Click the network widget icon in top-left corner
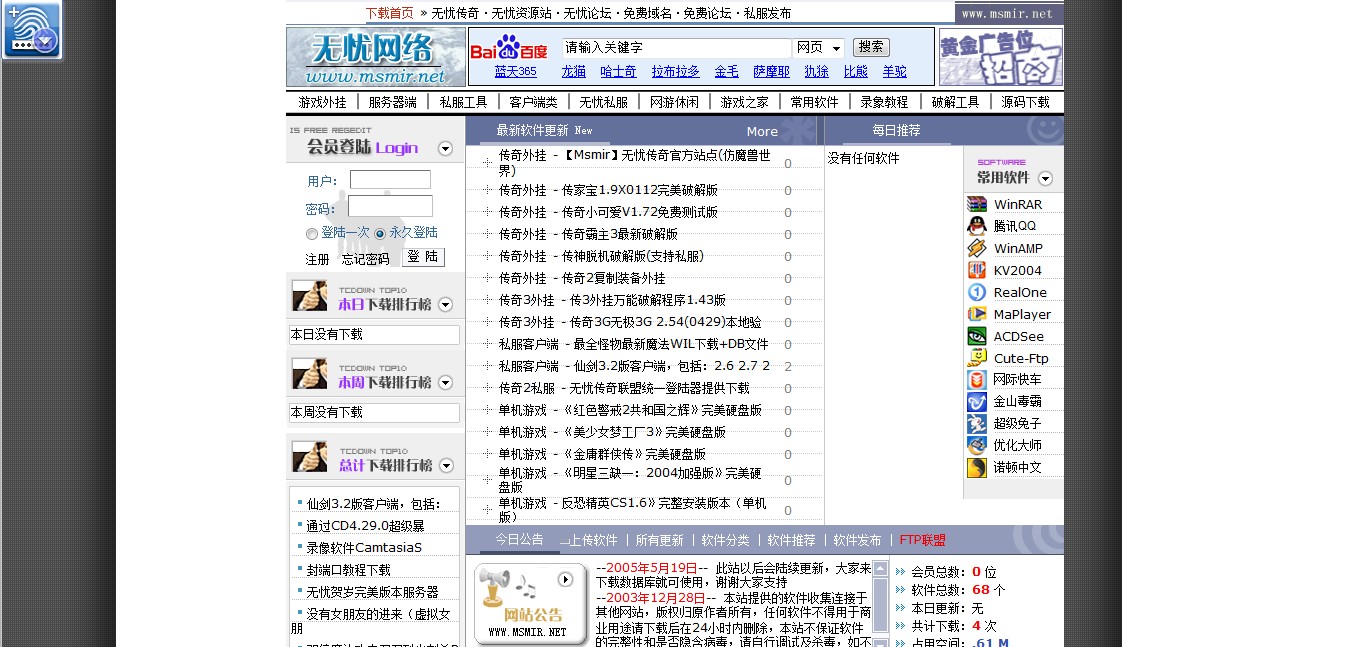The image size is (1345, 647). (x=32, y=30)
